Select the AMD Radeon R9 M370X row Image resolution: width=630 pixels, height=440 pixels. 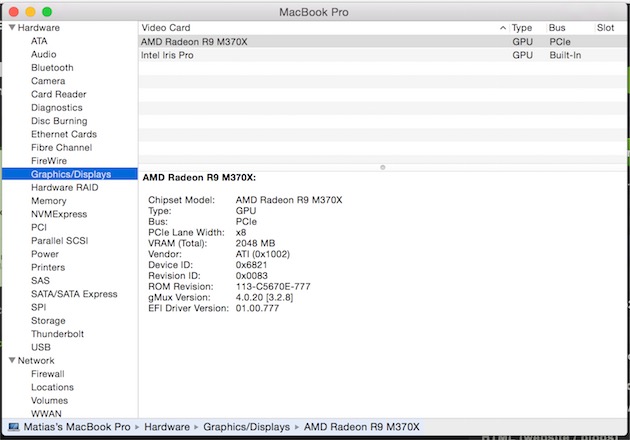382,41
